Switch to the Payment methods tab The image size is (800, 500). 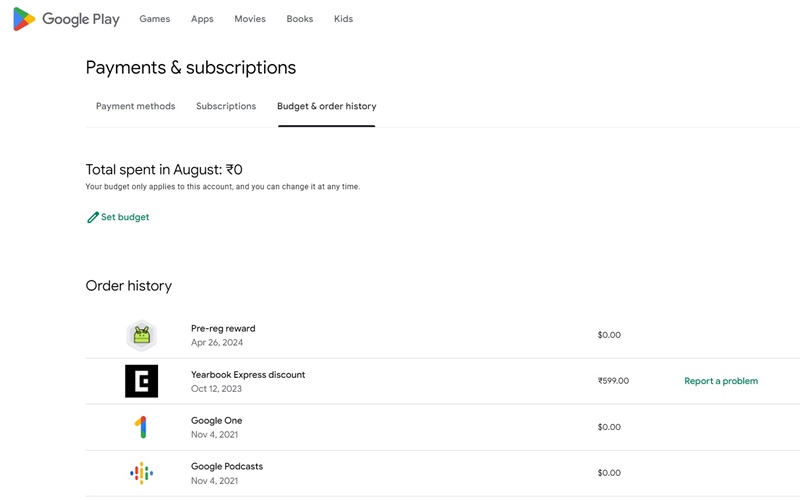[136, 106]
